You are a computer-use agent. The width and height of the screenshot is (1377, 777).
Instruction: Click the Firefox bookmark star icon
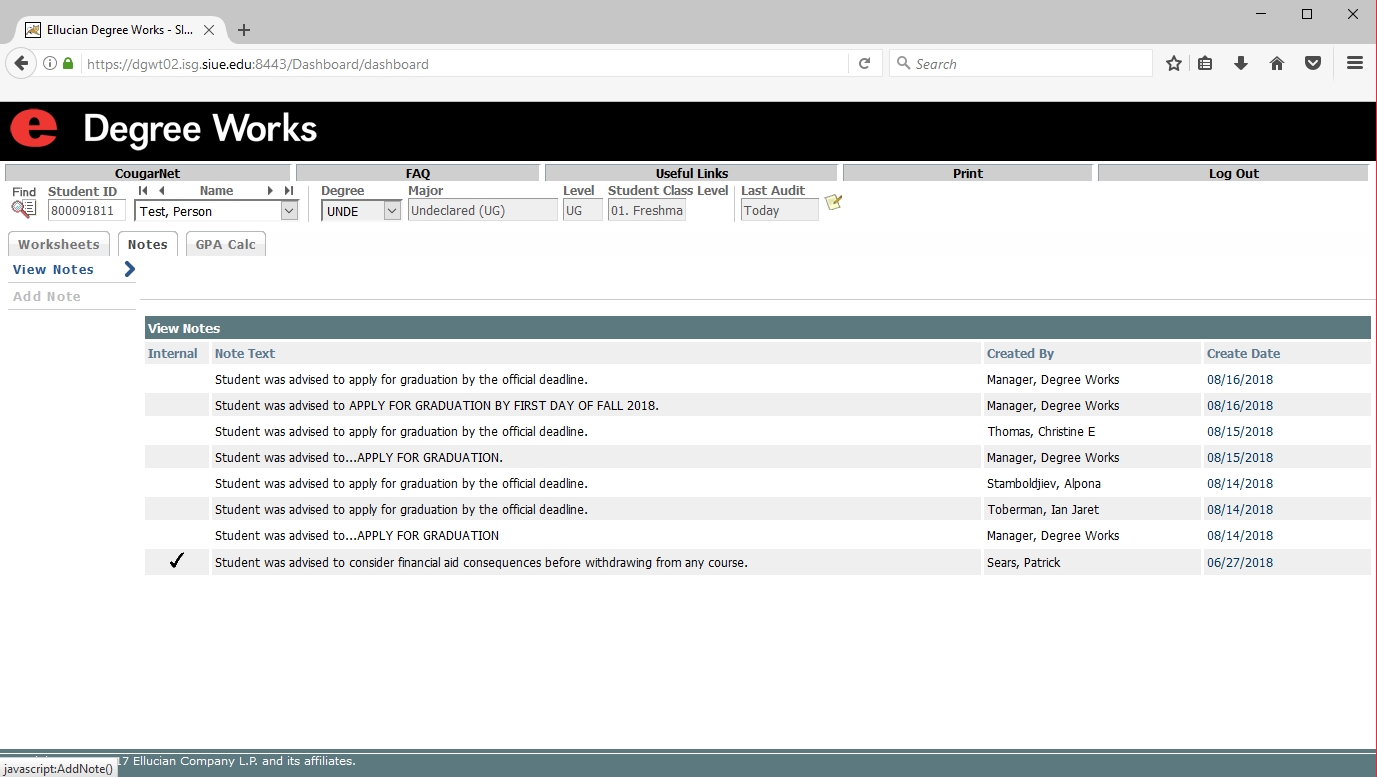pyautogui.click(x=1174, y=63)
